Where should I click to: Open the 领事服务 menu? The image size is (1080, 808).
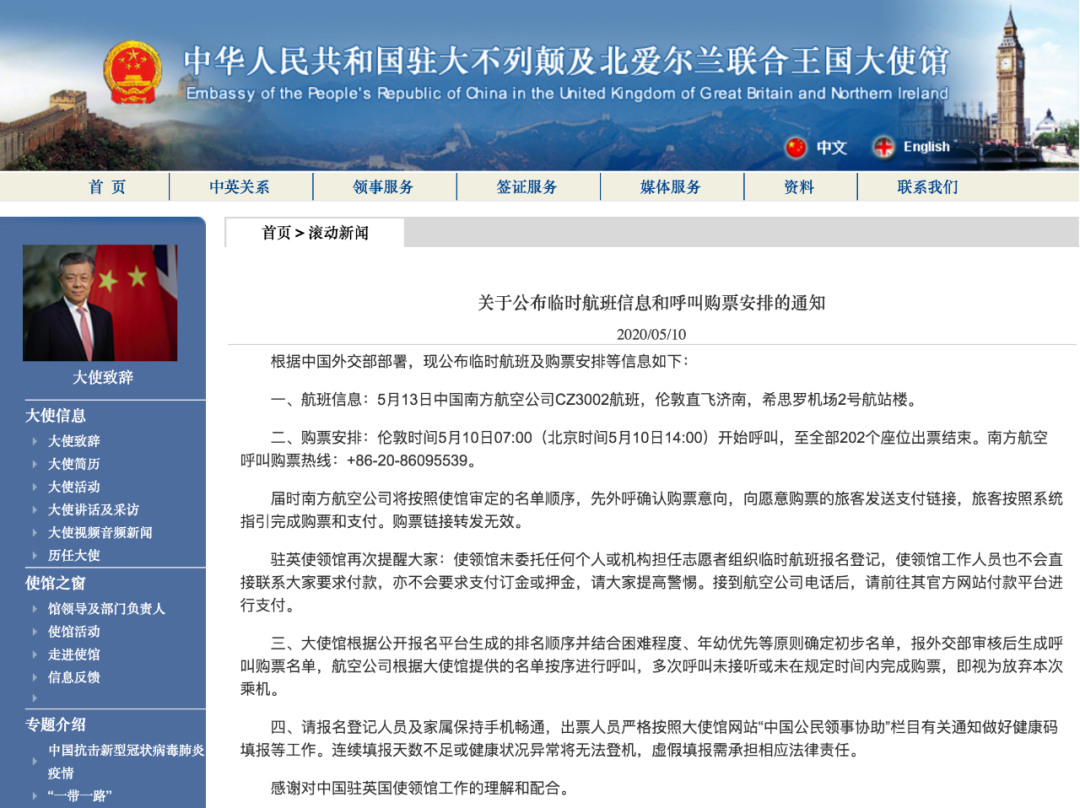pos(383,187)
